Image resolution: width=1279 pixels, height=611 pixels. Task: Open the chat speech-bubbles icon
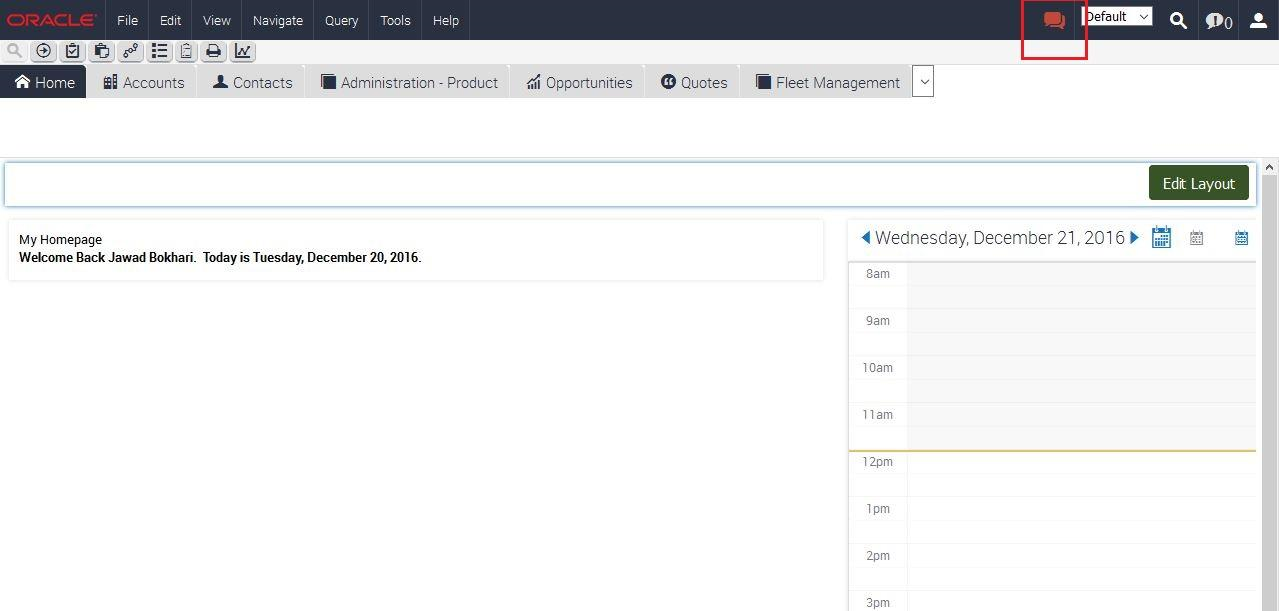[x=1053, y=20]
